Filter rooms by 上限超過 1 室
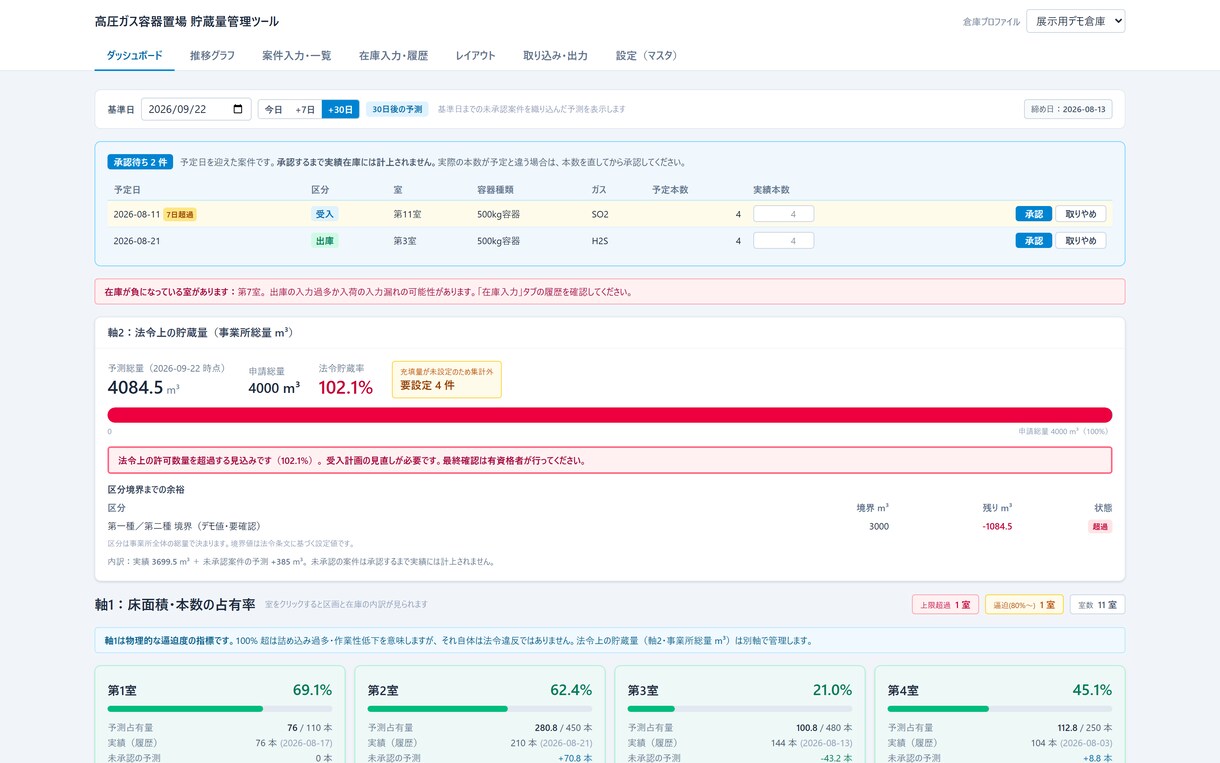This screenshot has height=763, width=1220. coord(945,604)
